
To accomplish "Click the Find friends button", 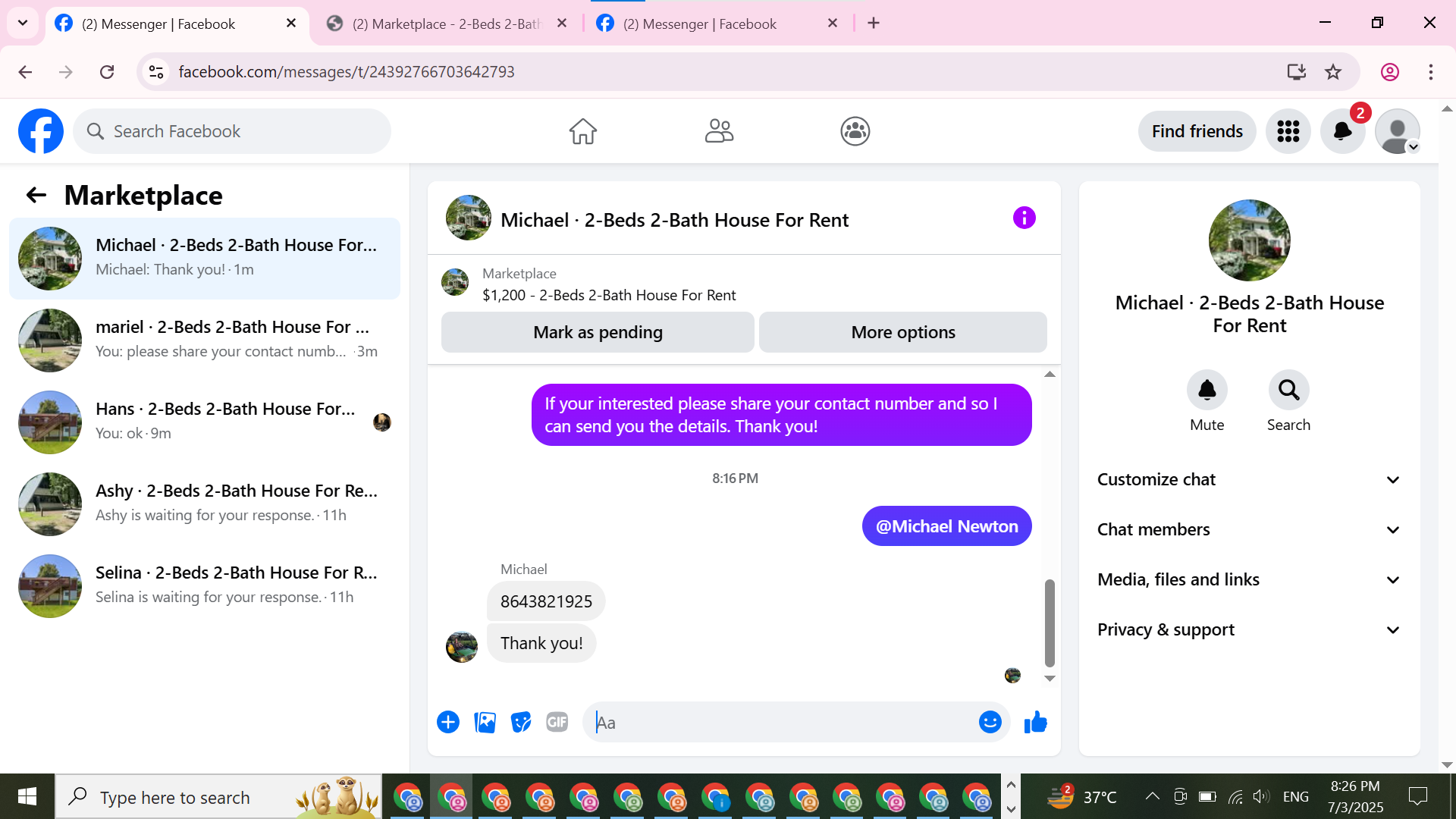I will coord(1197,131).
